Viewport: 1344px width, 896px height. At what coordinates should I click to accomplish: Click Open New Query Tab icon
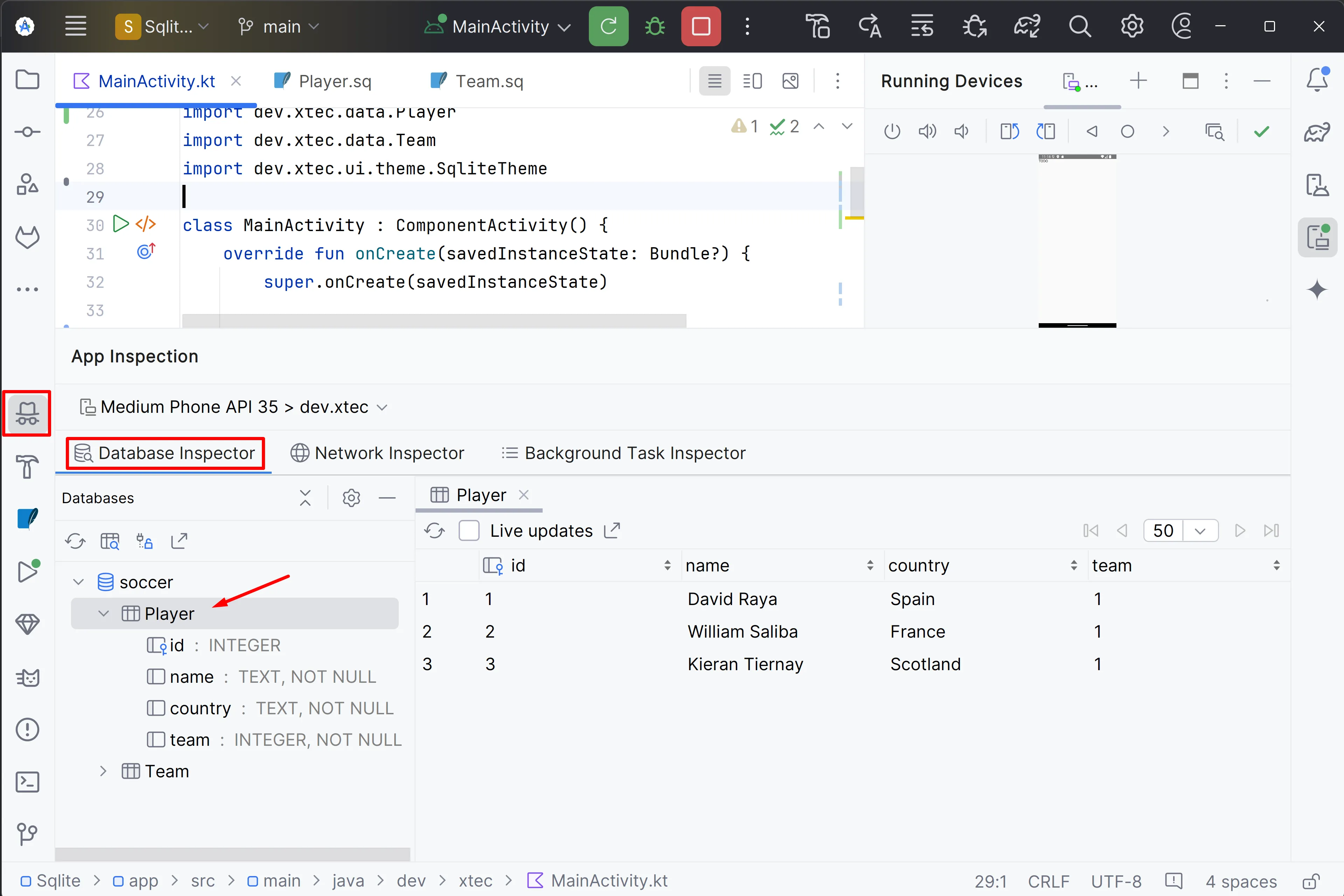[110, 541]
